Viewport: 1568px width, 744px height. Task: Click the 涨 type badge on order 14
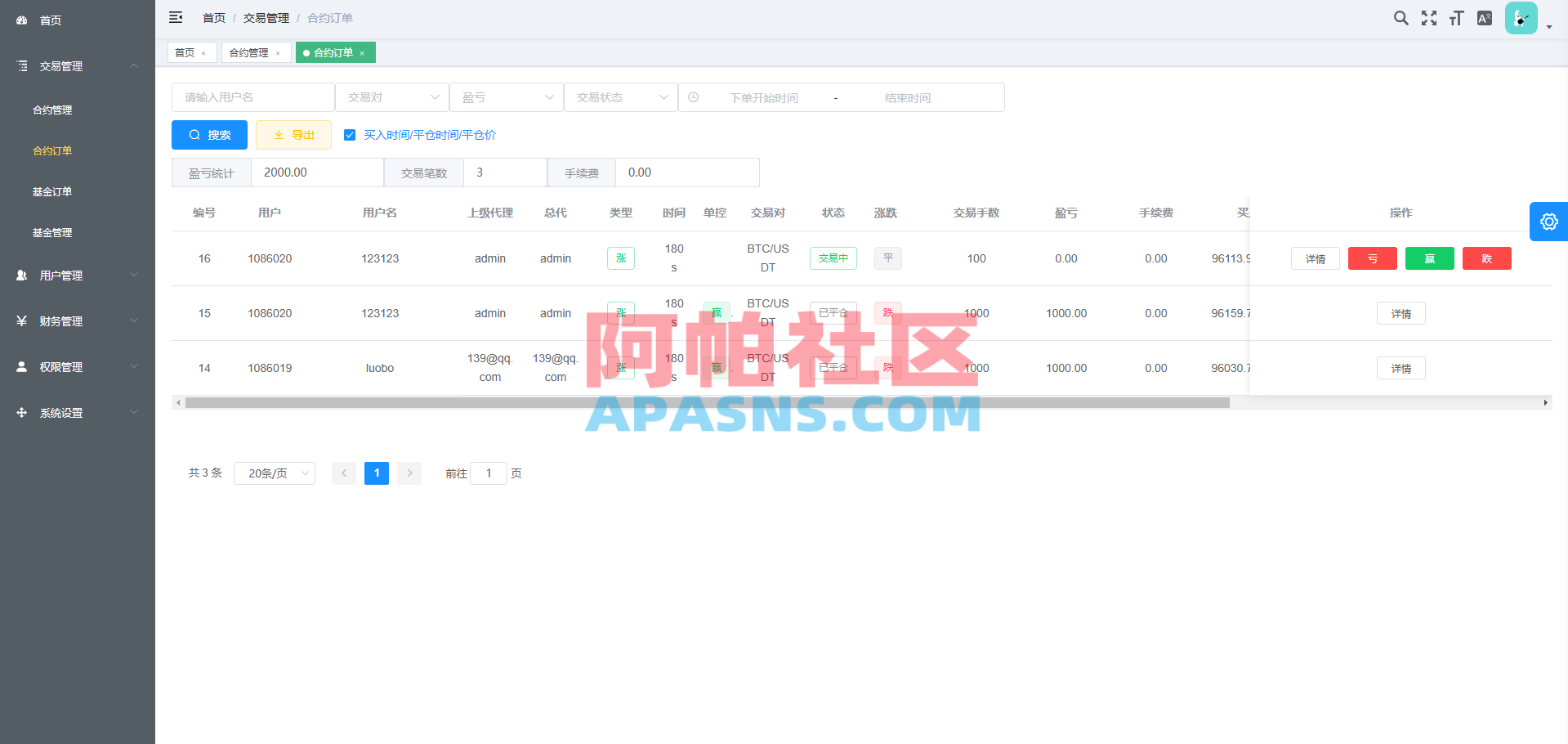(x=621, y=367)
